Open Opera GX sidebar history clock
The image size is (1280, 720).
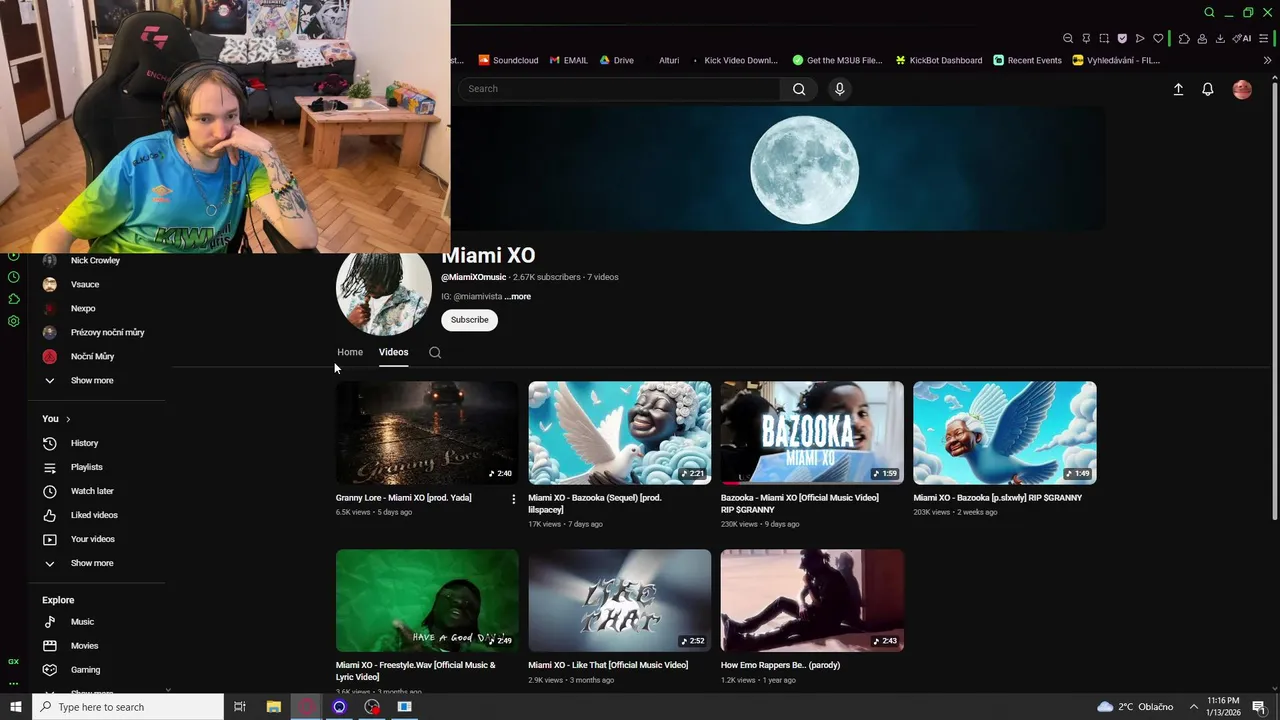pyautogui.click(x=14, y=277)
